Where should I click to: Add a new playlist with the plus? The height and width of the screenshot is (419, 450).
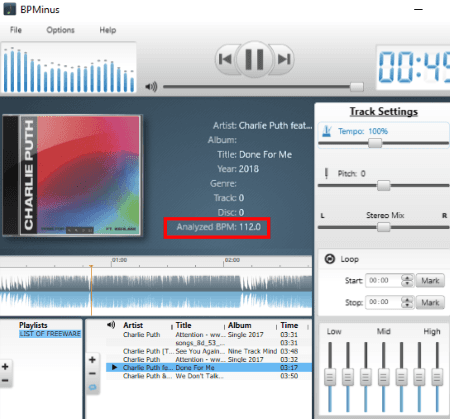pos(5,367)
